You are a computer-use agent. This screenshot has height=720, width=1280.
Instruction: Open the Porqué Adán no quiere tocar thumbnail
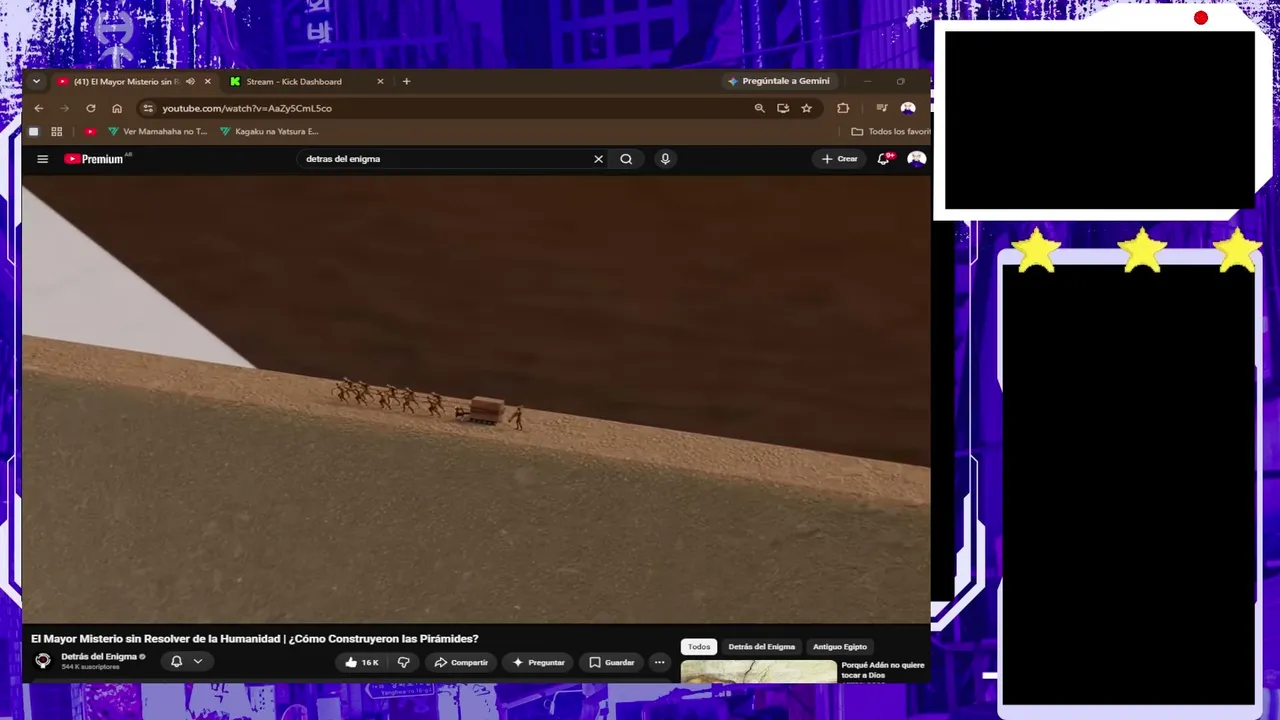pos(759,672)
